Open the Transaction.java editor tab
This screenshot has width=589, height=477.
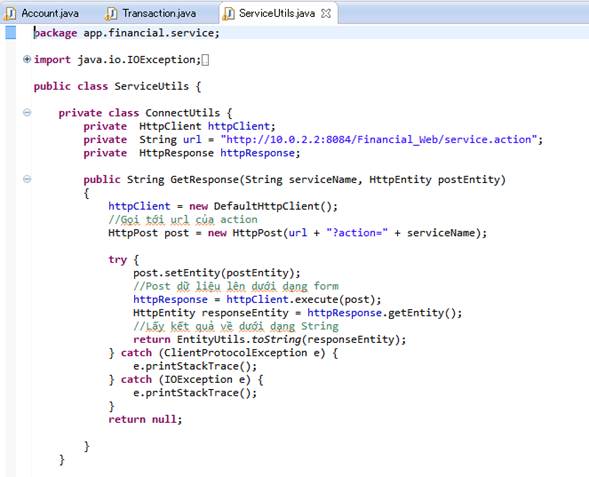pos(151,14)
